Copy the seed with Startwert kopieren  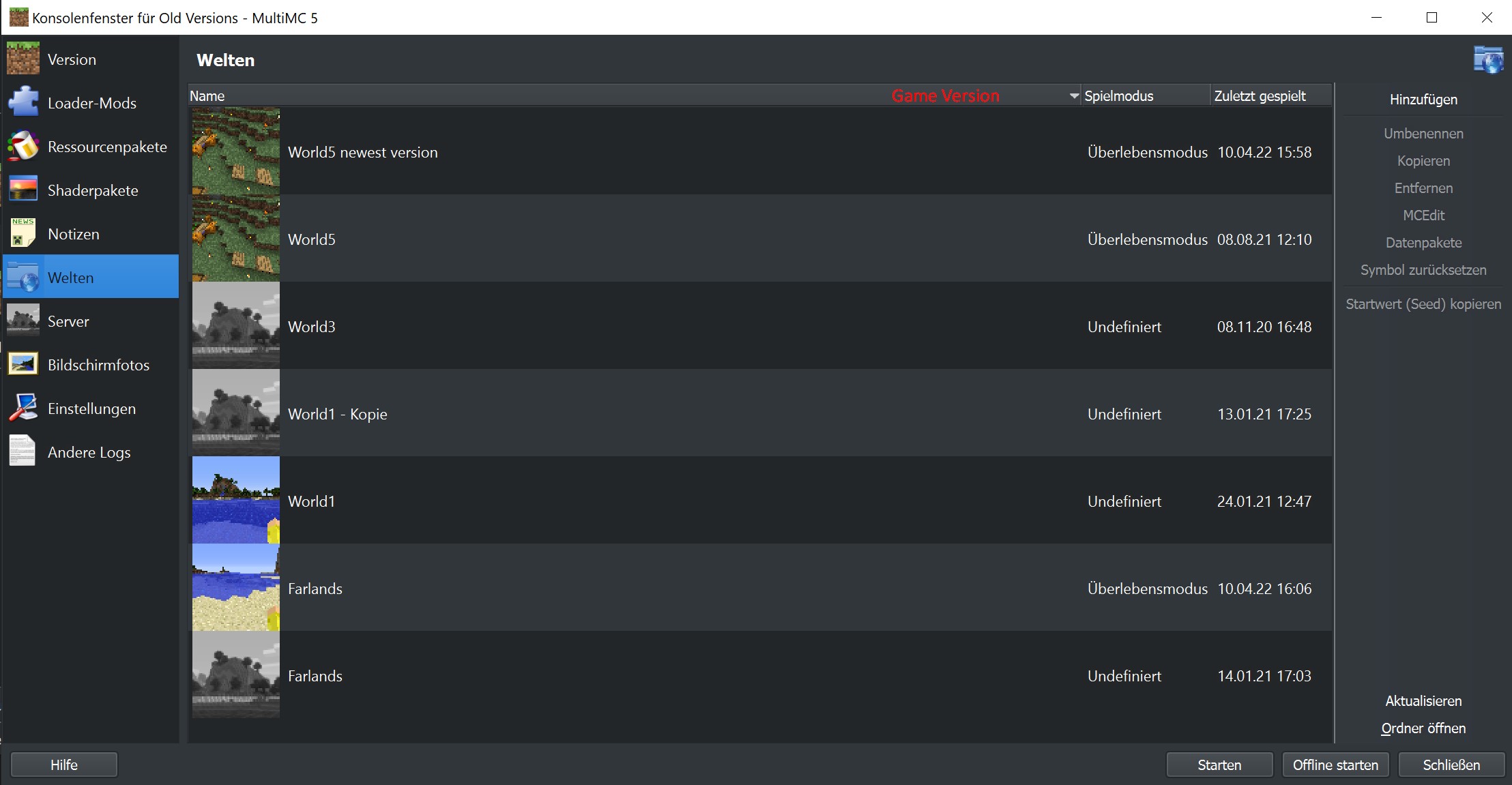(x=1423, y=303)
